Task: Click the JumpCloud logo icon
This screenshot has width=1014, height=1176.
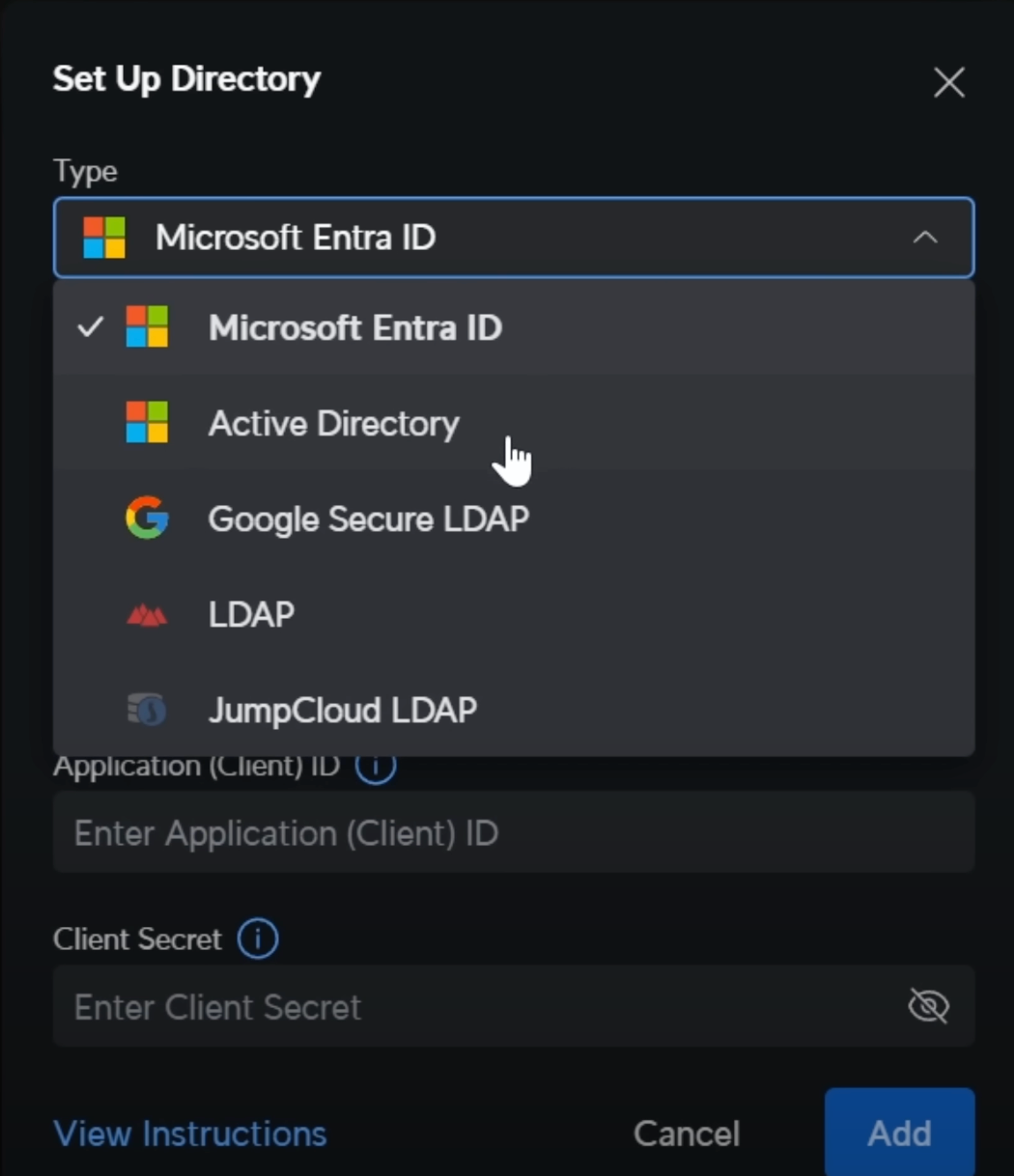Action: coord(147,711)
